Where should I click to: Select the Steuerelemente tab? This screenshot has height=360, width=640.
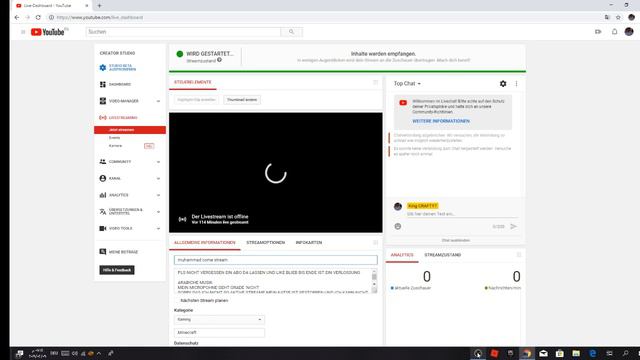click(193, 82)
